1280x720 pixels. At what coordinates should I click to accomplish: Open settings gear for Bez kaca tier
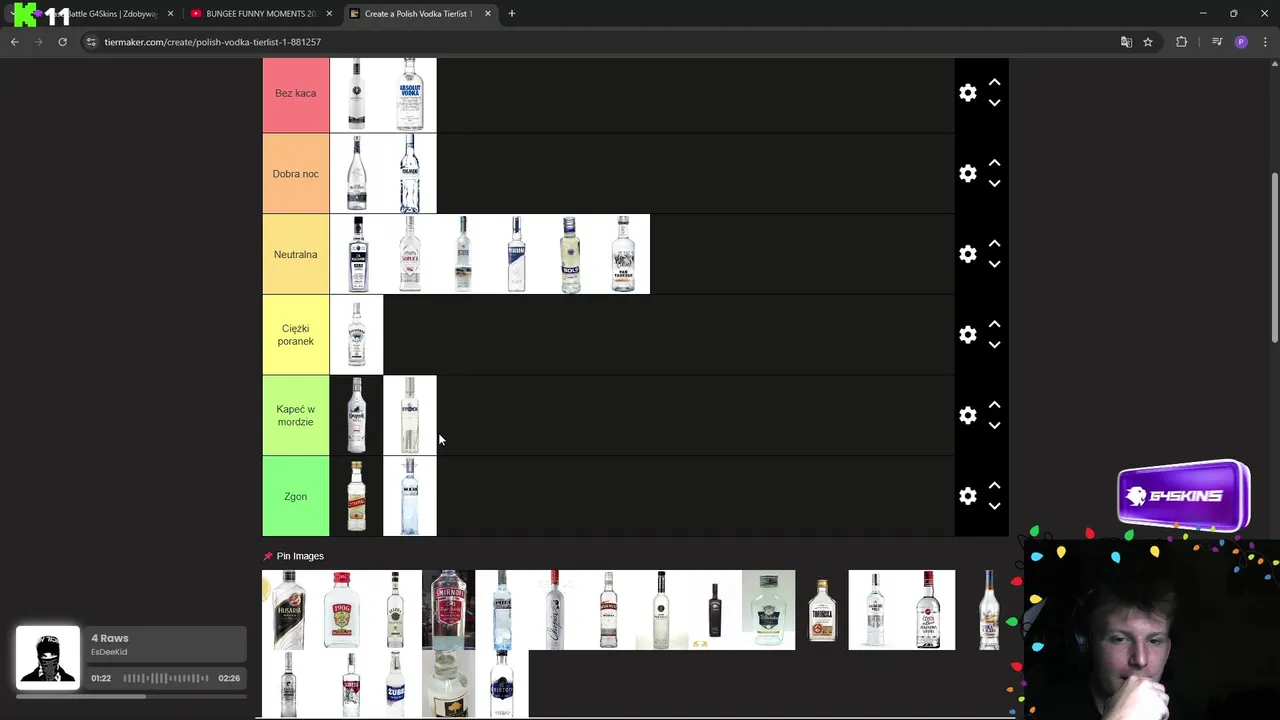point(967,93)
